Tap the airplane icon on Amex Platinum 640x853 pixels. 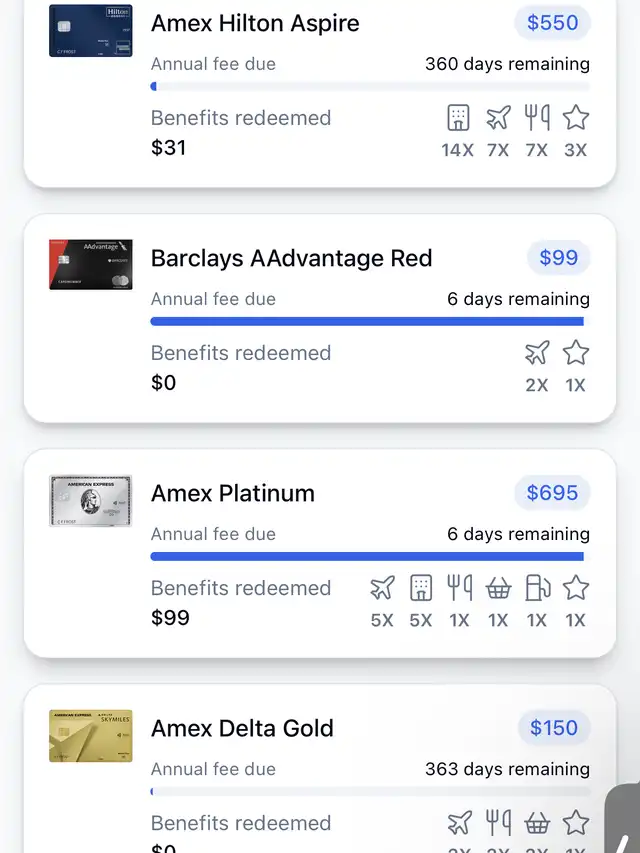382,588
